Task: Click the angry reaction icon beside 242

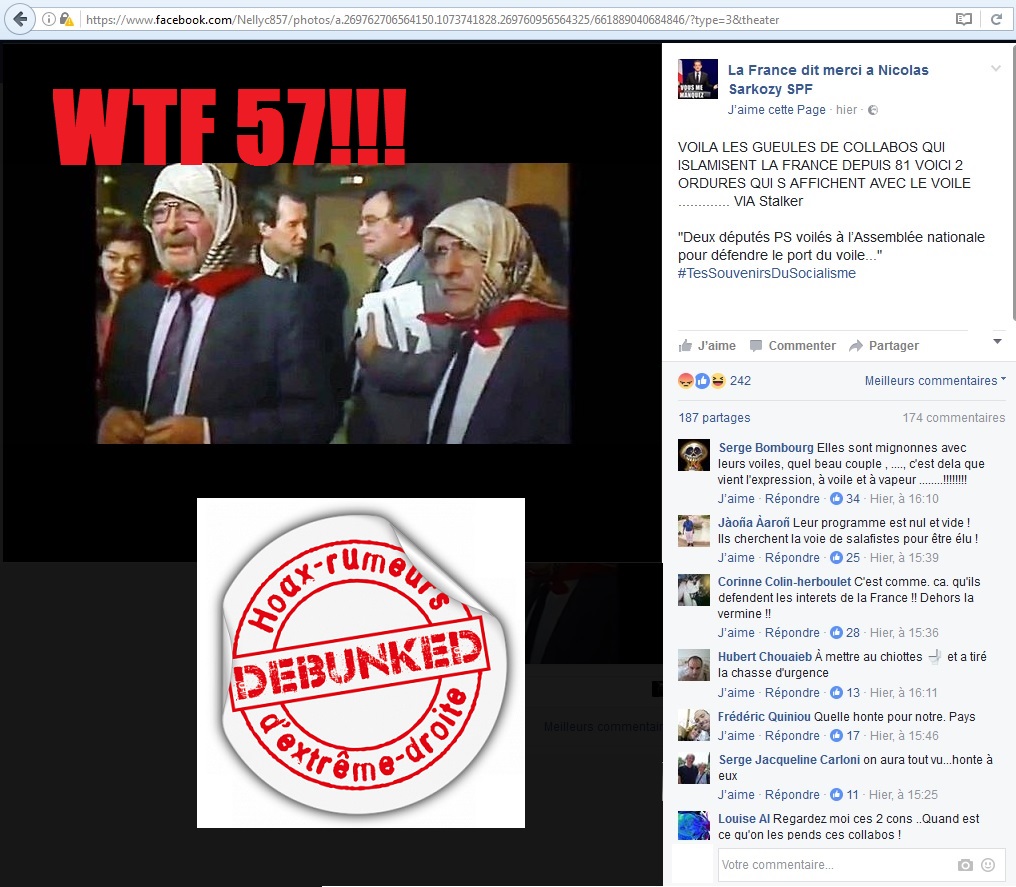Action: 686,381
